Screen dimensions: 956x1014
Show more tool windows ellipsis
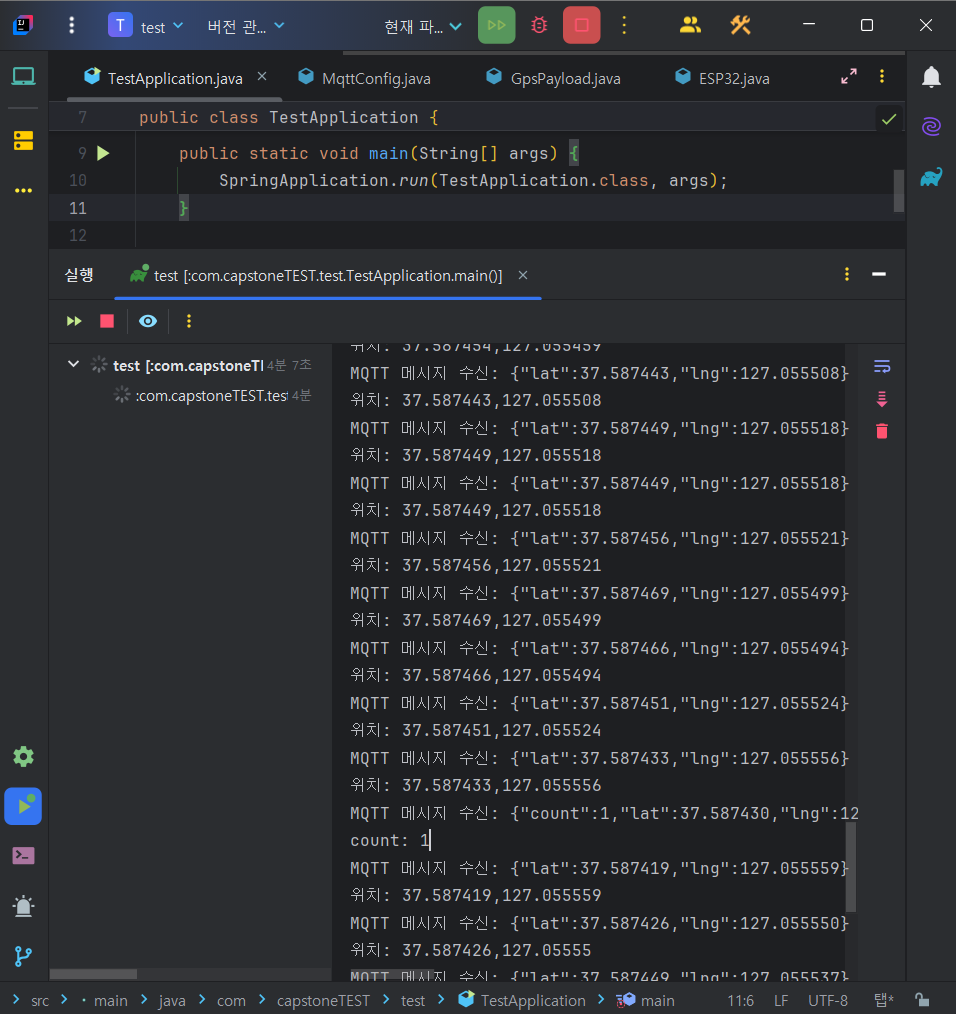coord(23,190)
